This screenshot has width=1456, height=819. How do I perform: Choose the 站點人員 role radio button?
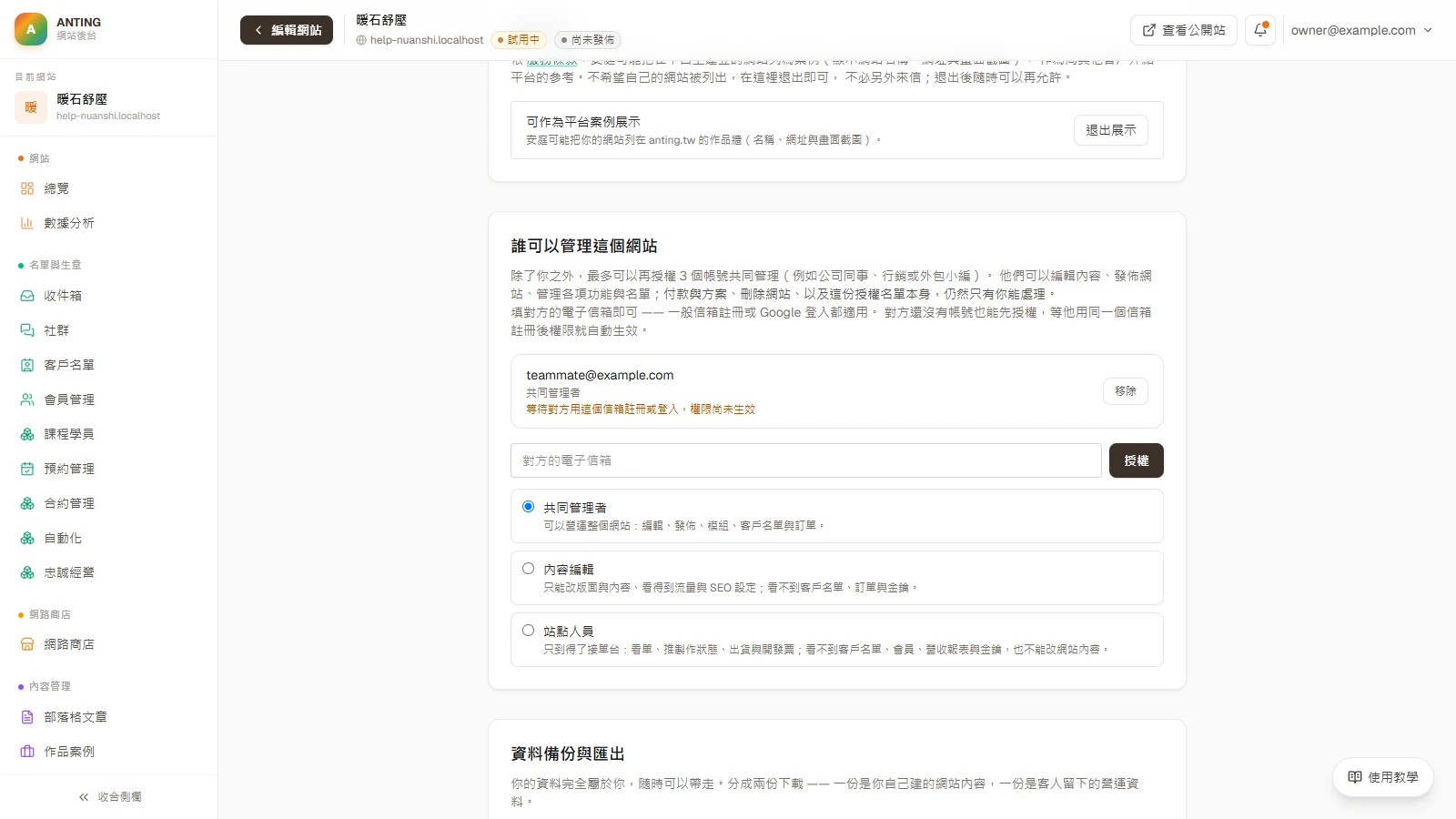click(528, 631)
